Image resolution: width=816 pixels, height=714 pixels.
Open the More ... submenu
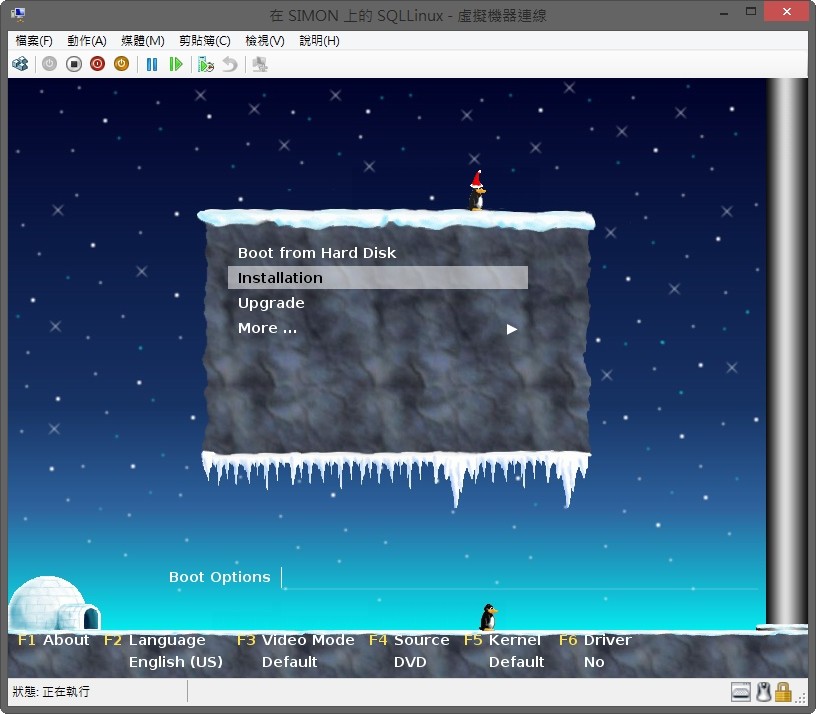(267, 328)
